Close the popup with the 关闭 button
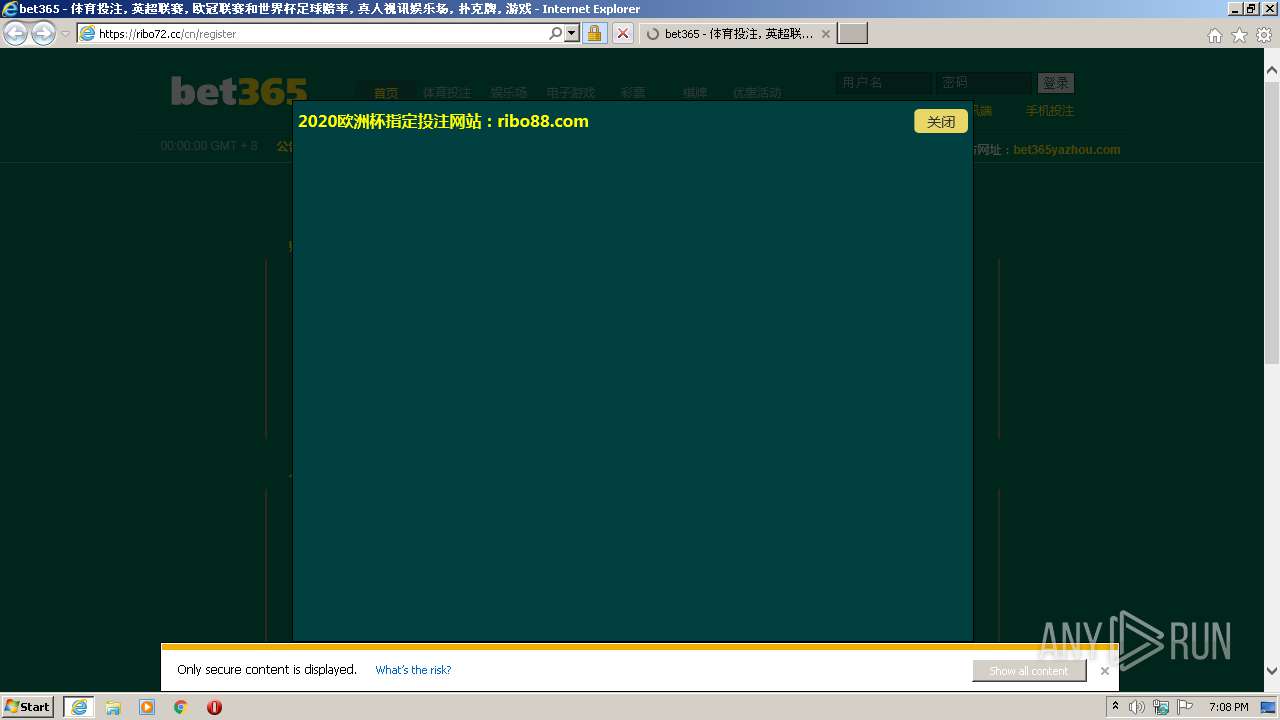The image size is (1280, 720). click(x=940, y=121)
